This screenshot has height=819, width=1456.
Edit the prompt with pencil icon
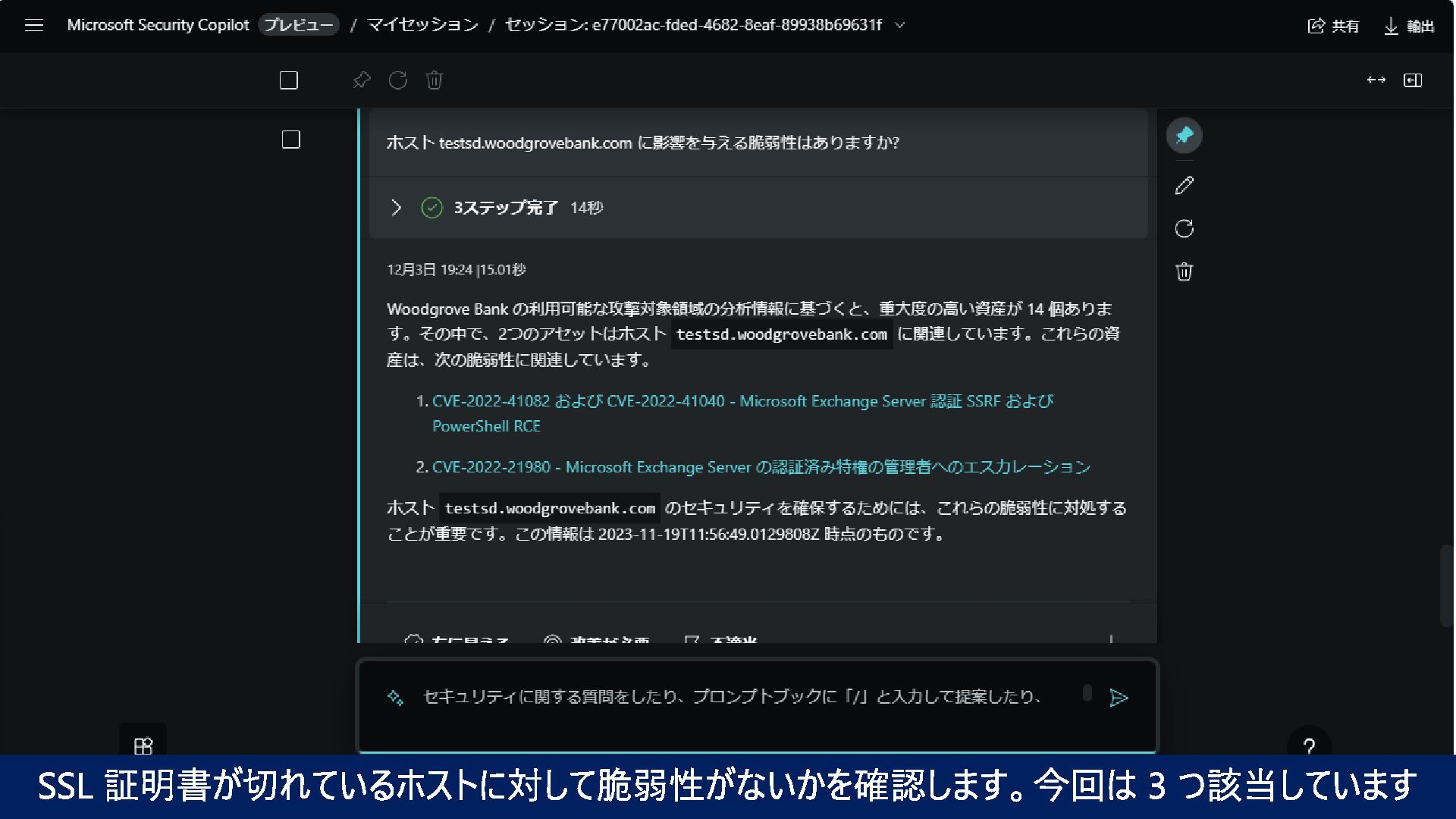[1184, 186]
